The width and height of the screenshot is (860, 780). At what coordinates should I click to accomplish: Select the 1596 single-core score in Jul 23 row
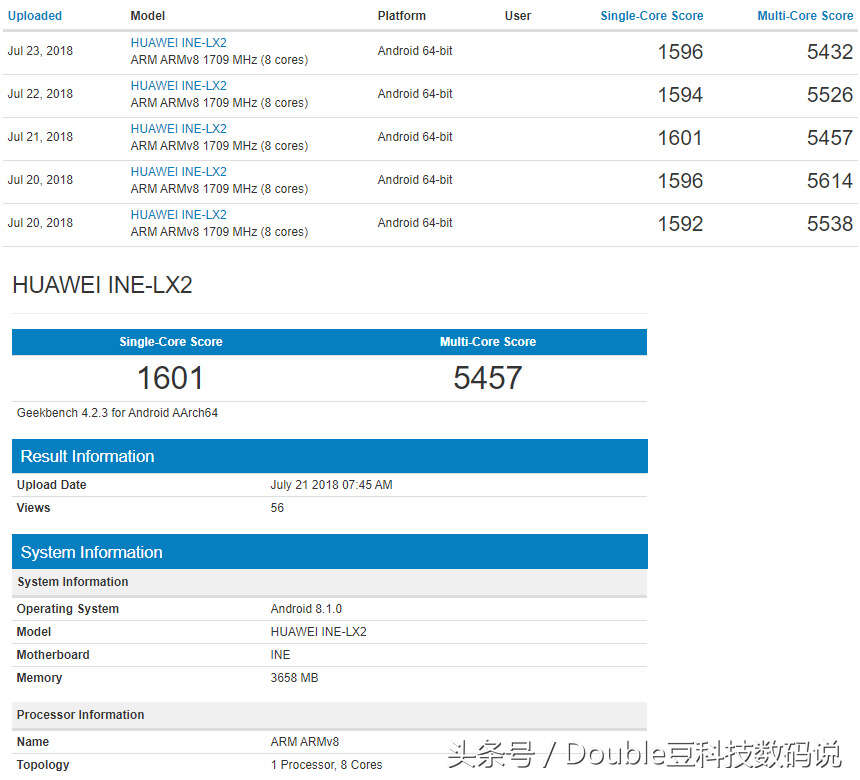(680, 52)
